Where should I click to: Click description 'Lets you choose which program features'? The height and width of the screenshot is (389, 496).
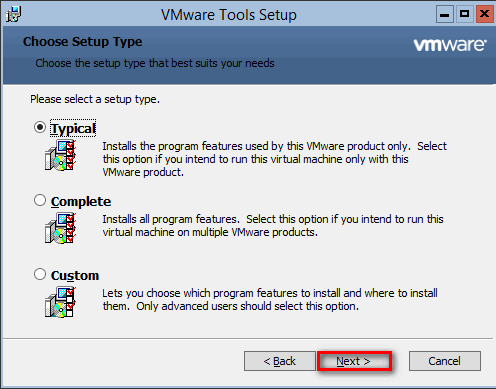coord(270,300)
